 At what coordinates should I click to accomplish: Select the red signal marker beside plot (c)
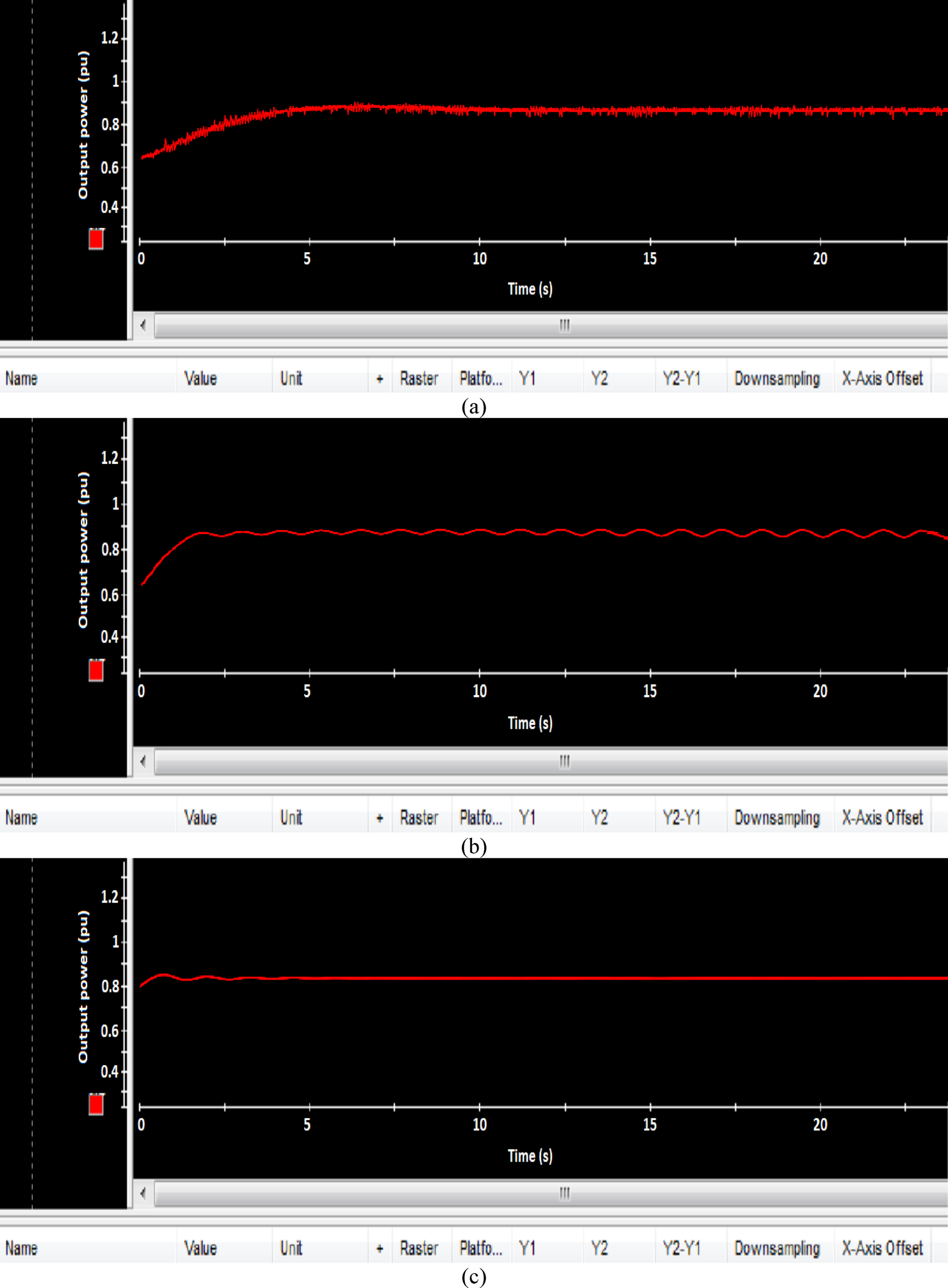pyautogui.click(x=96, y=1104)
